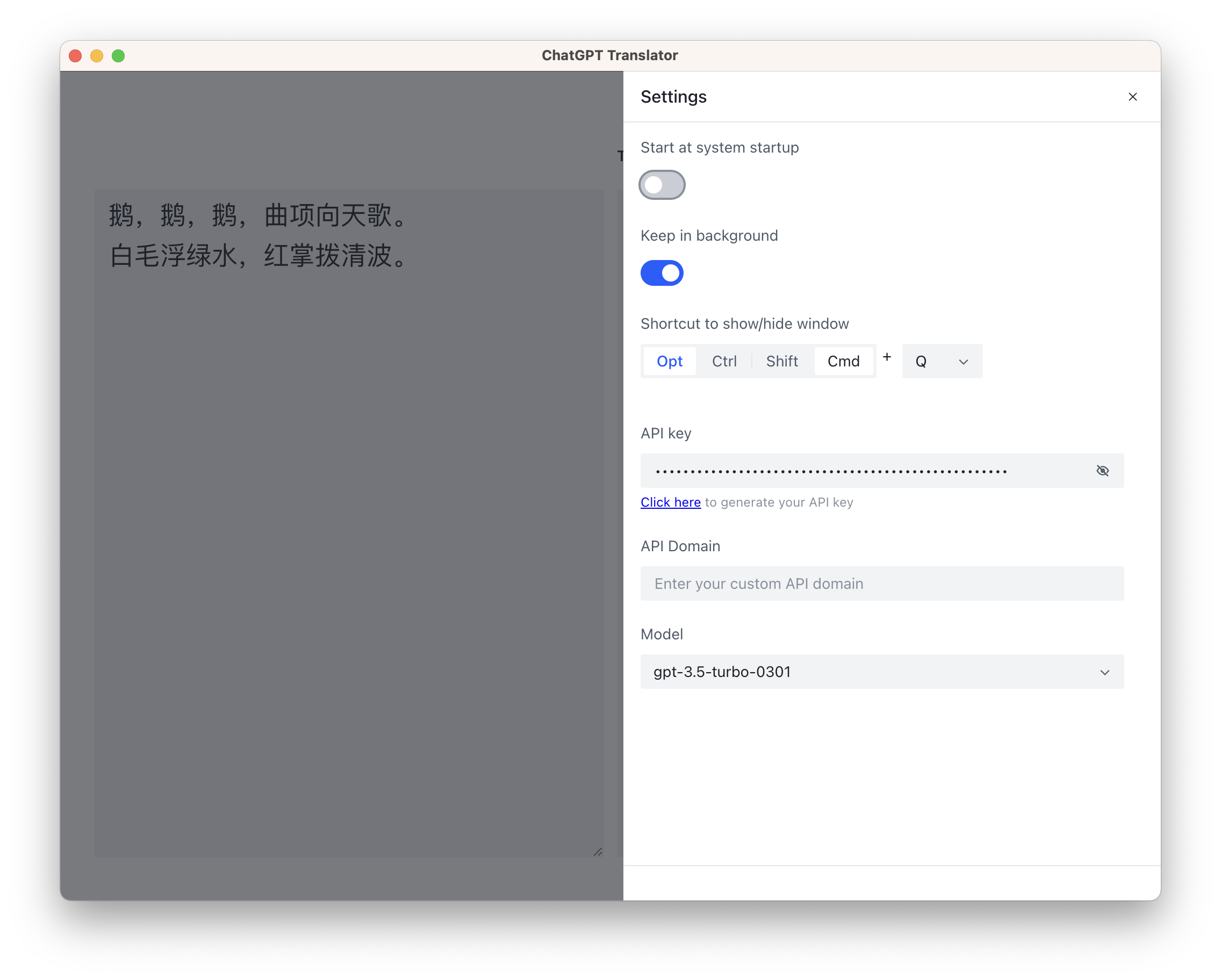The height and width of the screenshot is (980, 1221).
Task: Open the Model dropdown gpt-3.5-turbo-0301
Action: 882,672
